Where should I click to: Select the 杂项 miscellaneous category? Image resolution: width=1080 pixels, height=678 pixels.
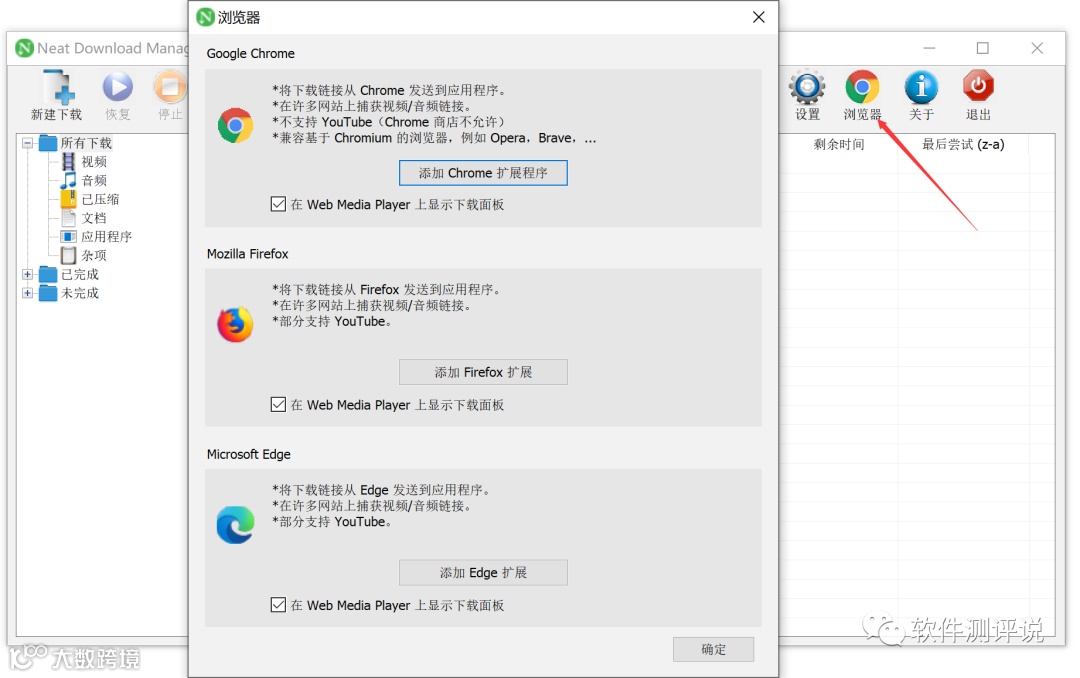pos(94,256)
